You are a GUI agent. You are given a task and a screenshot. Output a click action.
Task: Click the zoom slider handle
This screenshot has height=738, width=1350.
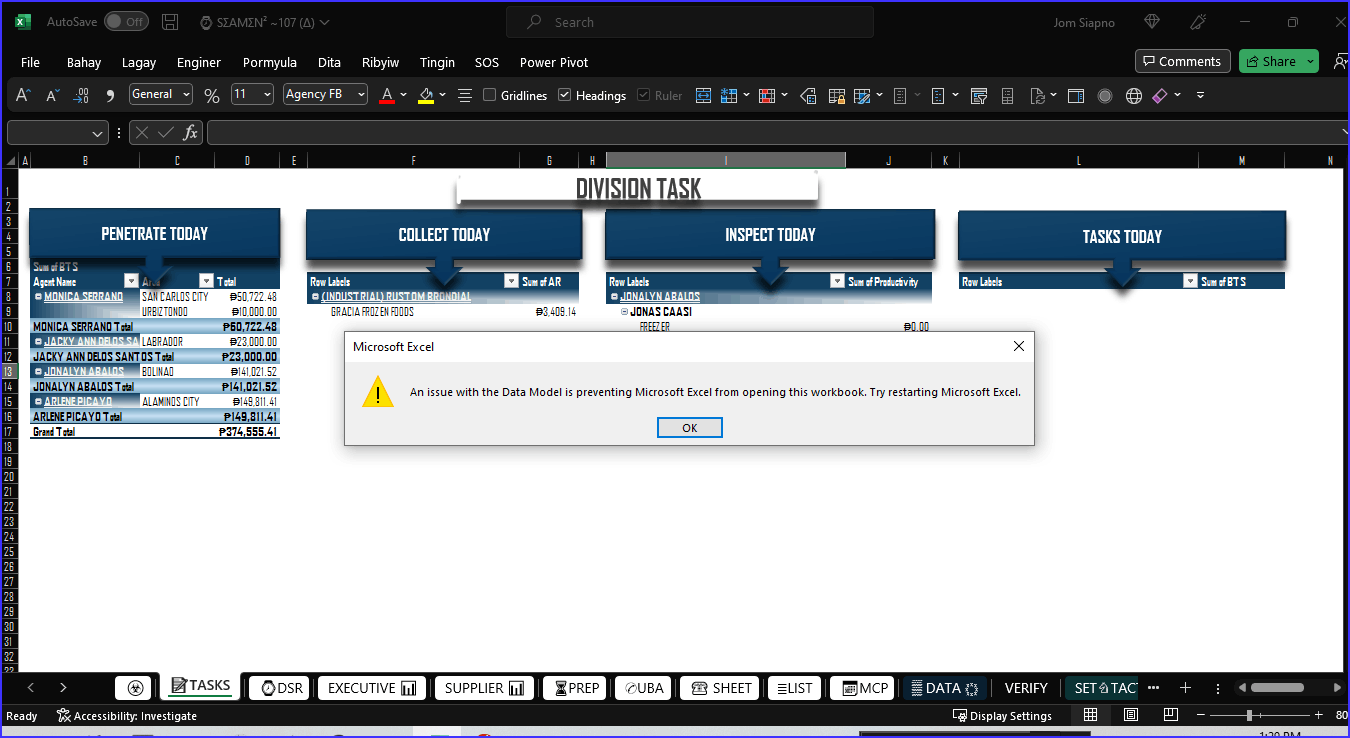[x=1249, y=715]
